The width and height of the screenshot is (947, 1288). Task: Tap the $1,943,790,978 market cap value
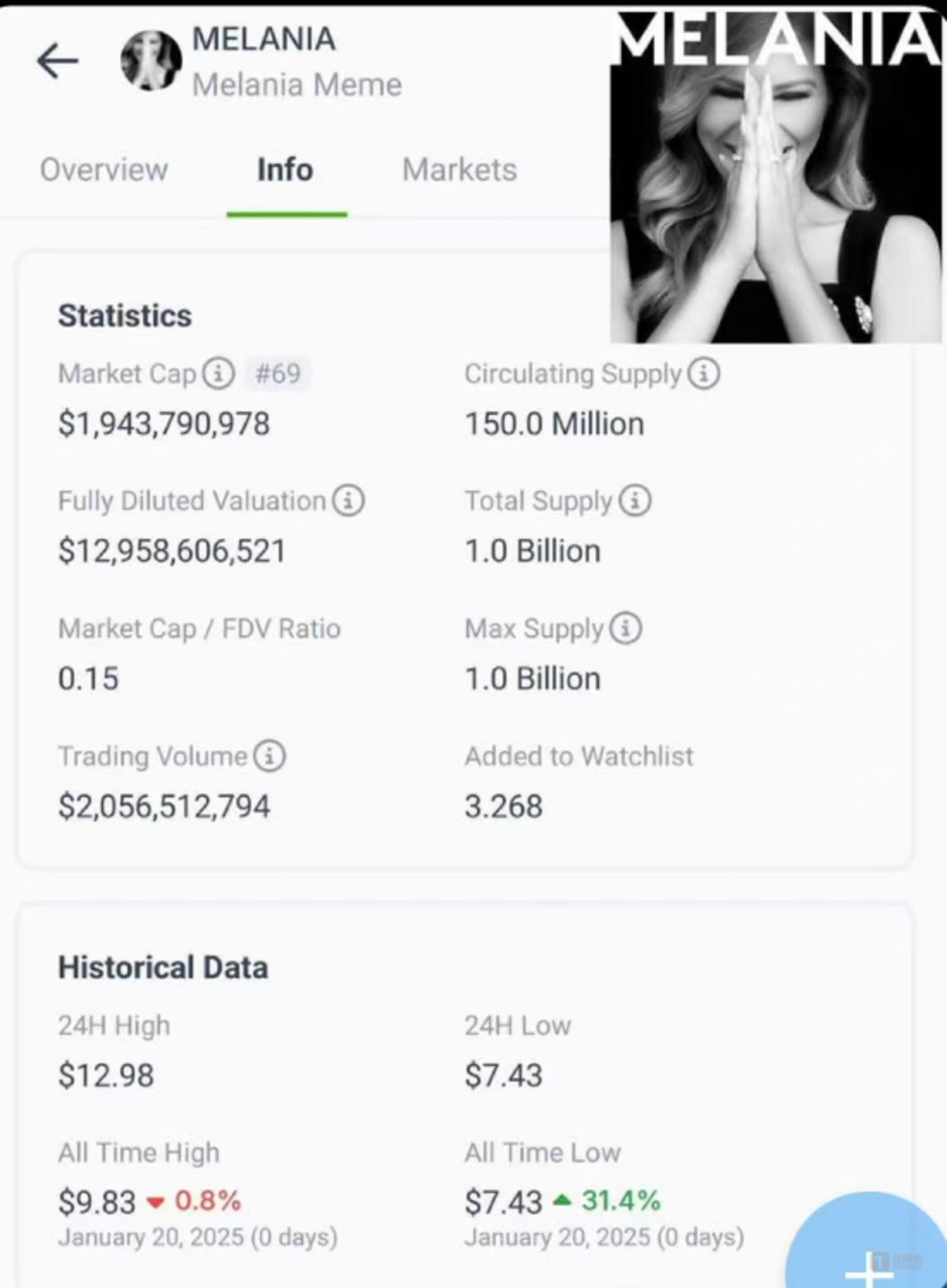(x=164, y=424)
